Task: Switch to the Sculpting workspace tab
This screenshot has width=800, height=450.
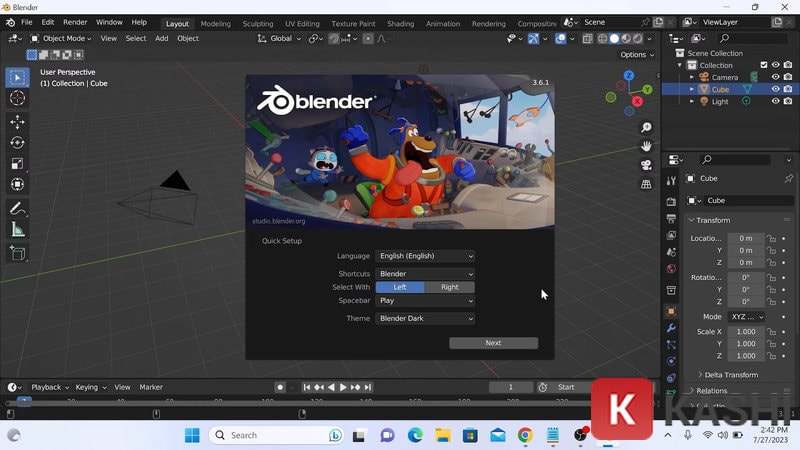Action: [x=258, y=23]
